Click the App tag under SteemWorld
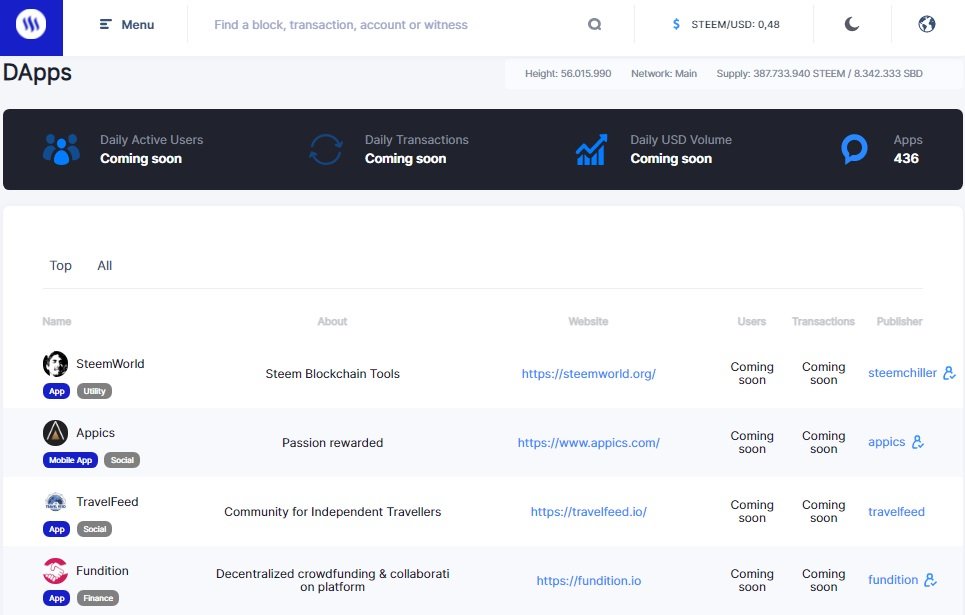 pos(57,391)
